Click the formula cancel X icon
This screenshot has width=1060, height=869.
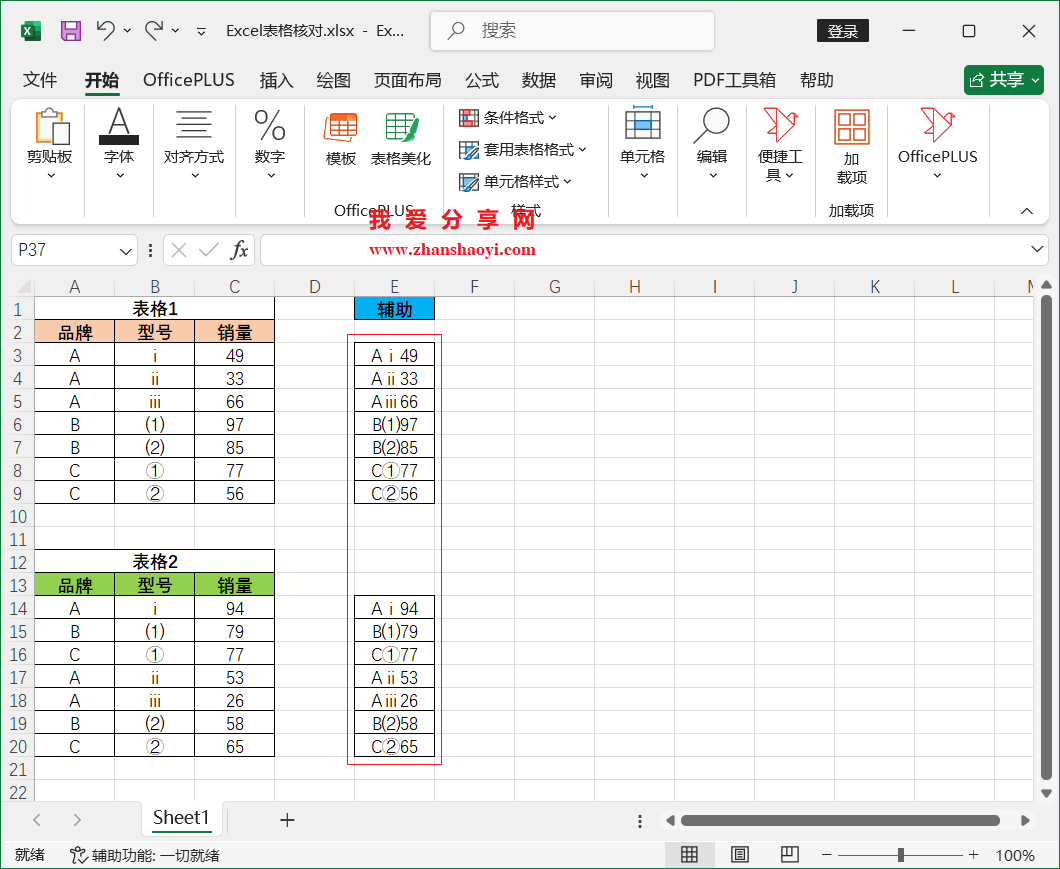coord(179,250)
